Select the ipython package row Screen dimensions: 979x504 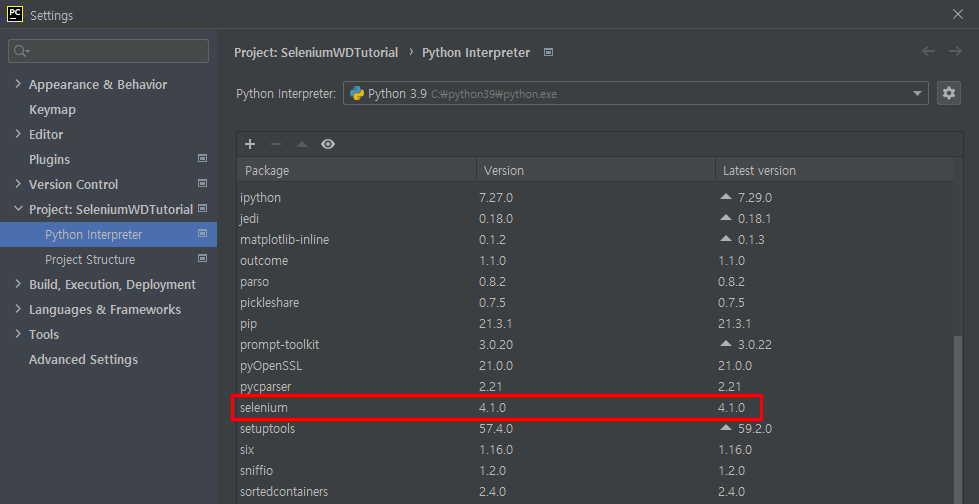coord(595,197)
